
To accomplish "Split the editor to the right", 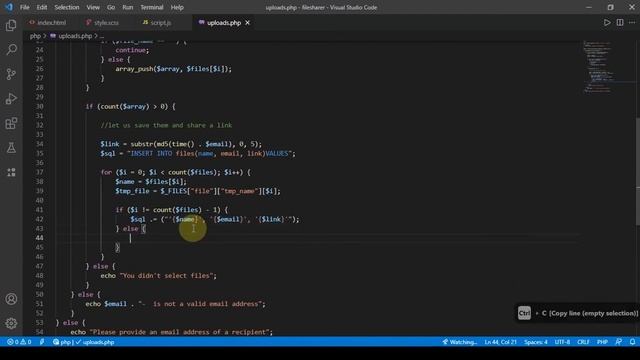I will (620, 22).
